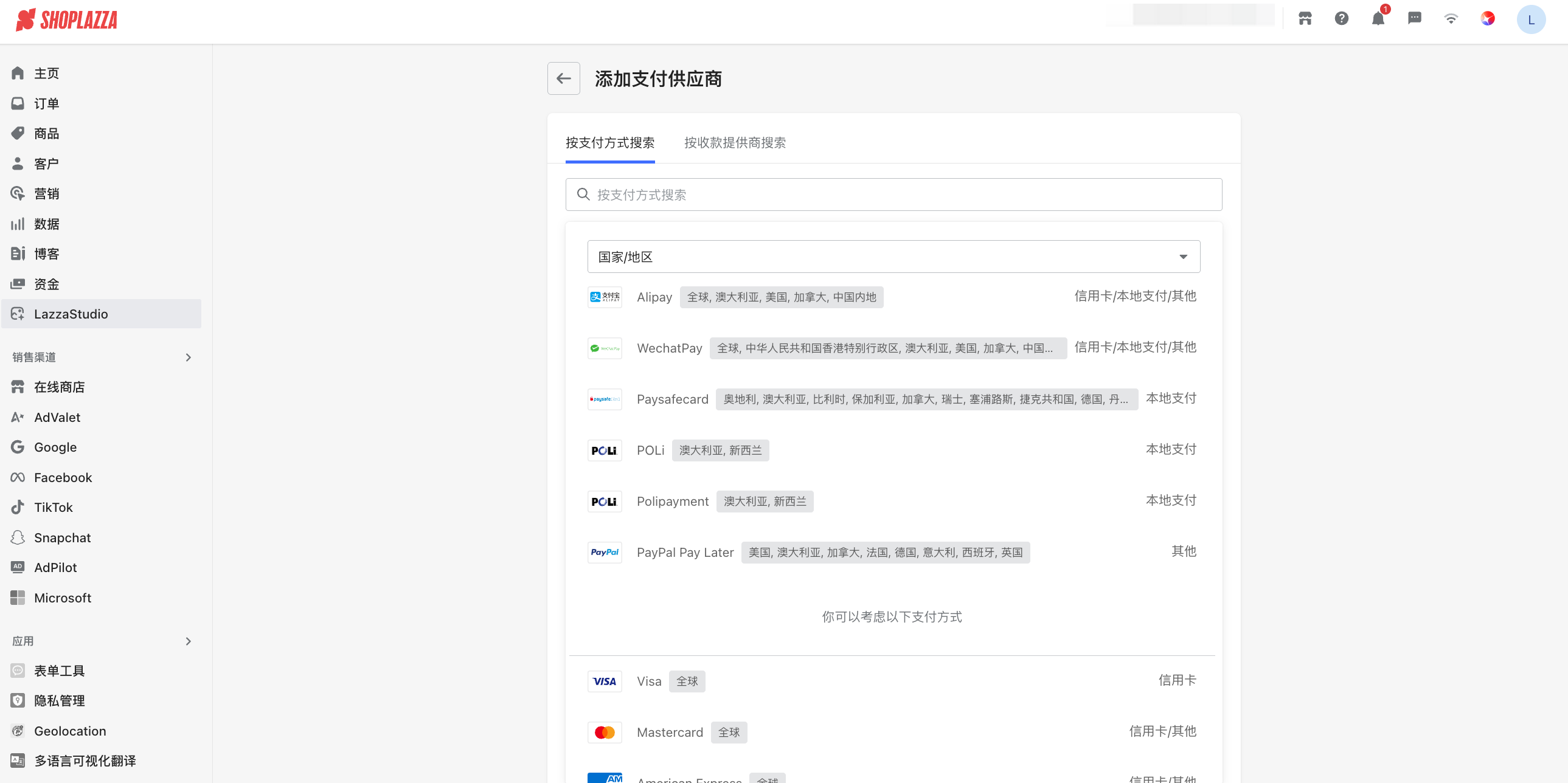Image resolution: width=1568 pixels, height=783 pixels.
Task: Click the bar chart icon next to 数据
Action: pos(18,224)
